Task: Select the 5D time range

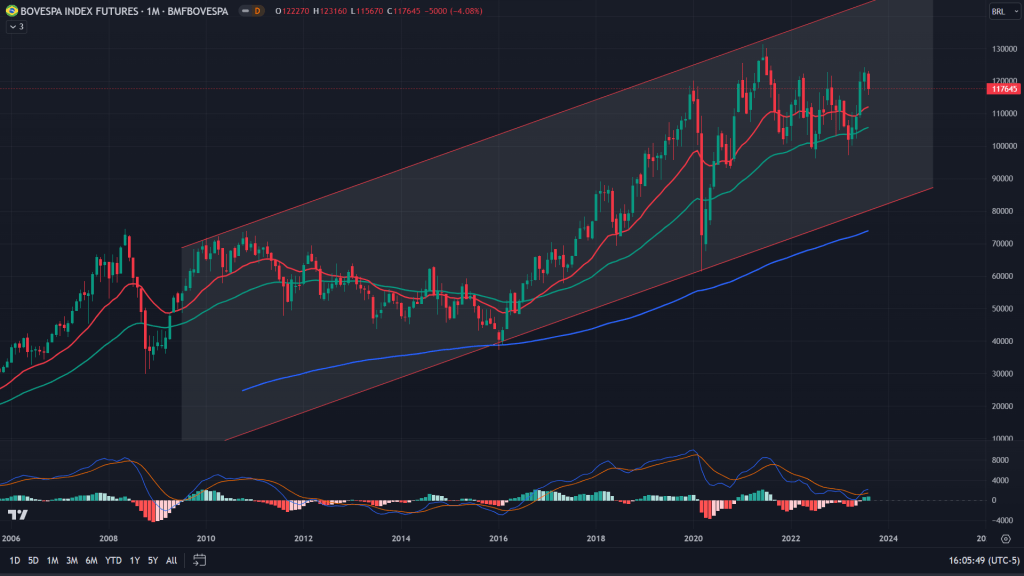Action: click(33, 560)
